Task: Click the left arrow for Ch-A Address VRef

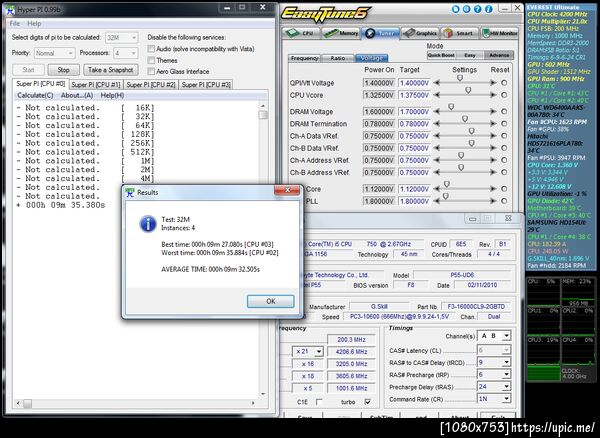Action: tap(437, 160)
